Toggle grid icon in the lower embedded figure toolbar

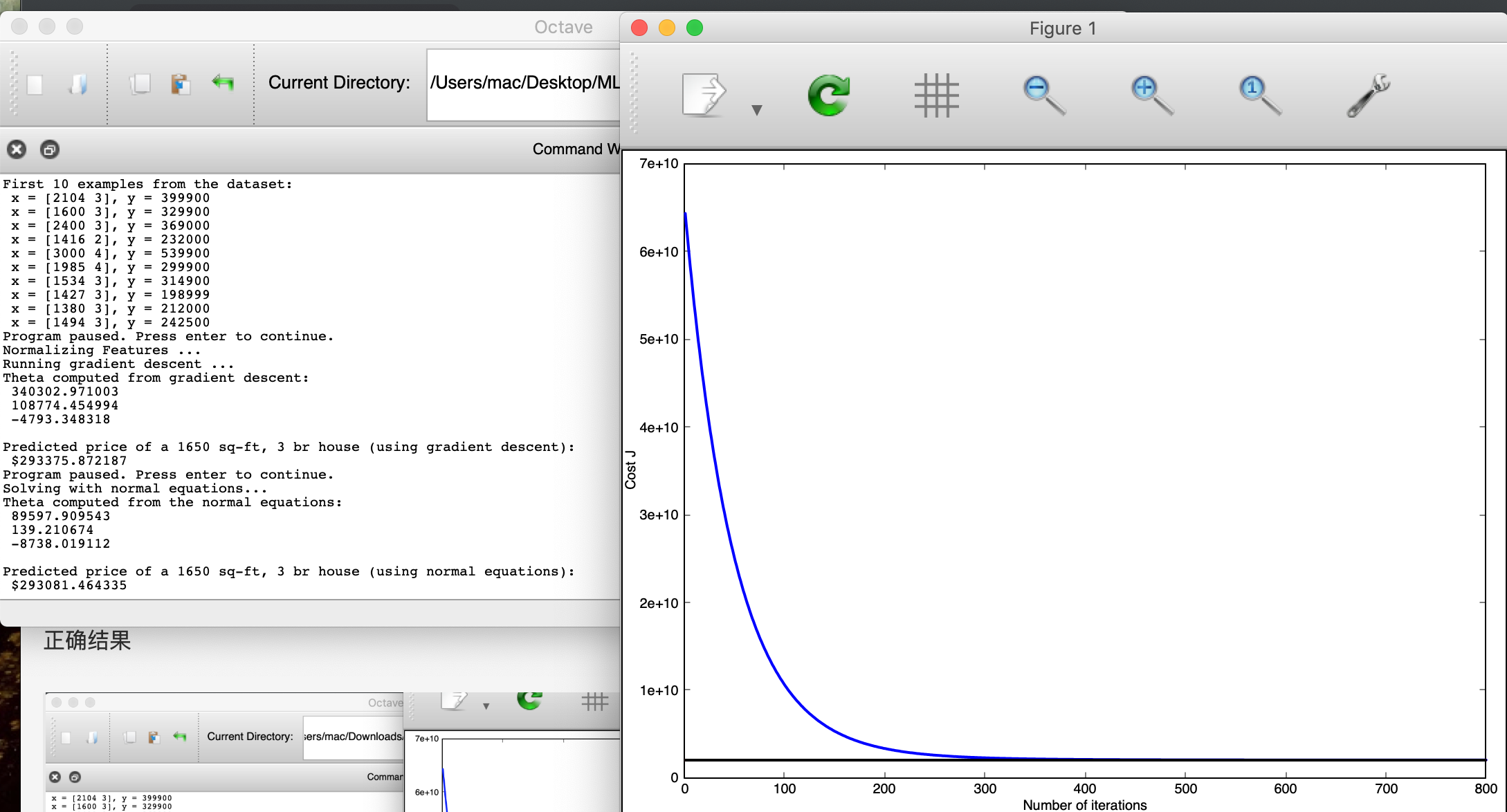point(594,702)
